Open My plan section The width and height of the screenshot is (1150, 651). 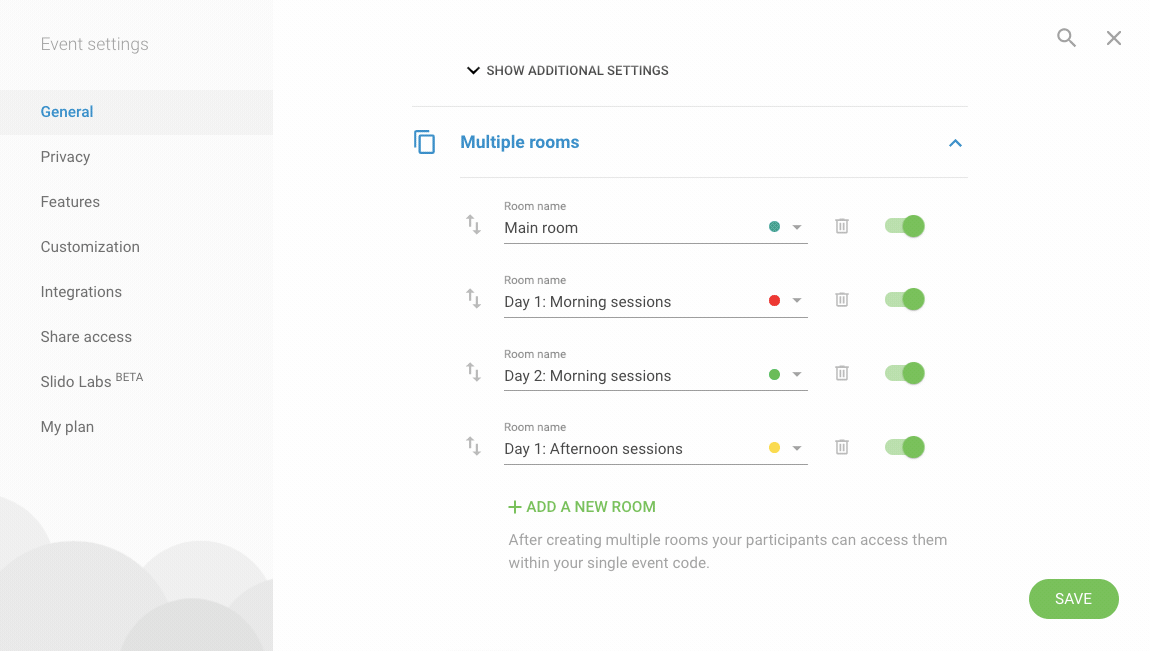(67, 427)
